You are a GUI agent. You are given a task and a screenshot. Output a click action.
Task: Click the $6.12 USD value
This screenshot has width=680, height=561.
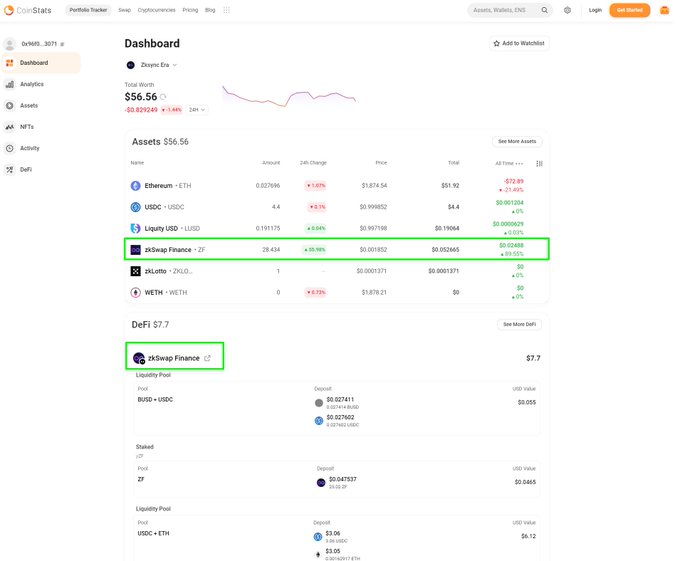coord(528,536)
